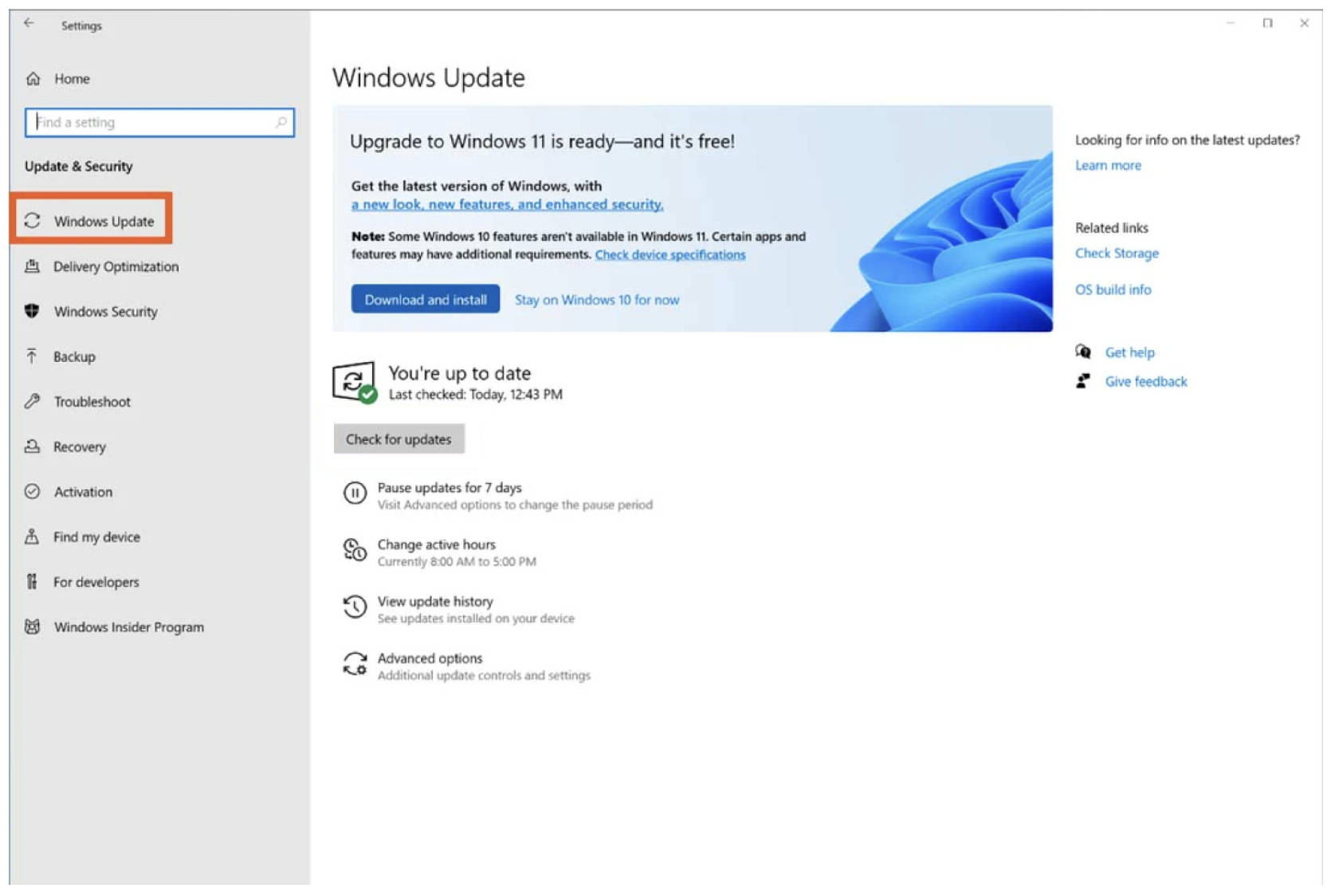1331x896 pixels.
Task: Click the Backup sidebar icon
Action: tap(32, 356)
